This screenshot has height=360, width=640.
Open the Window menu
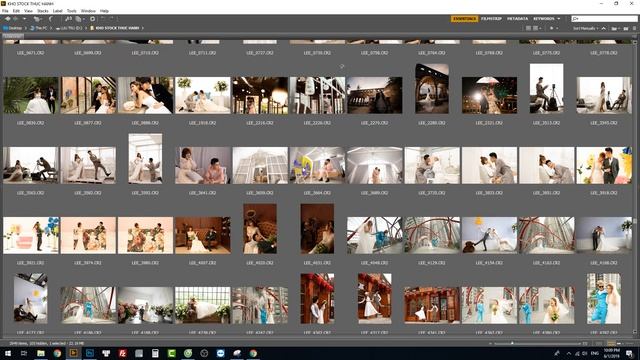tap(88, 11)
